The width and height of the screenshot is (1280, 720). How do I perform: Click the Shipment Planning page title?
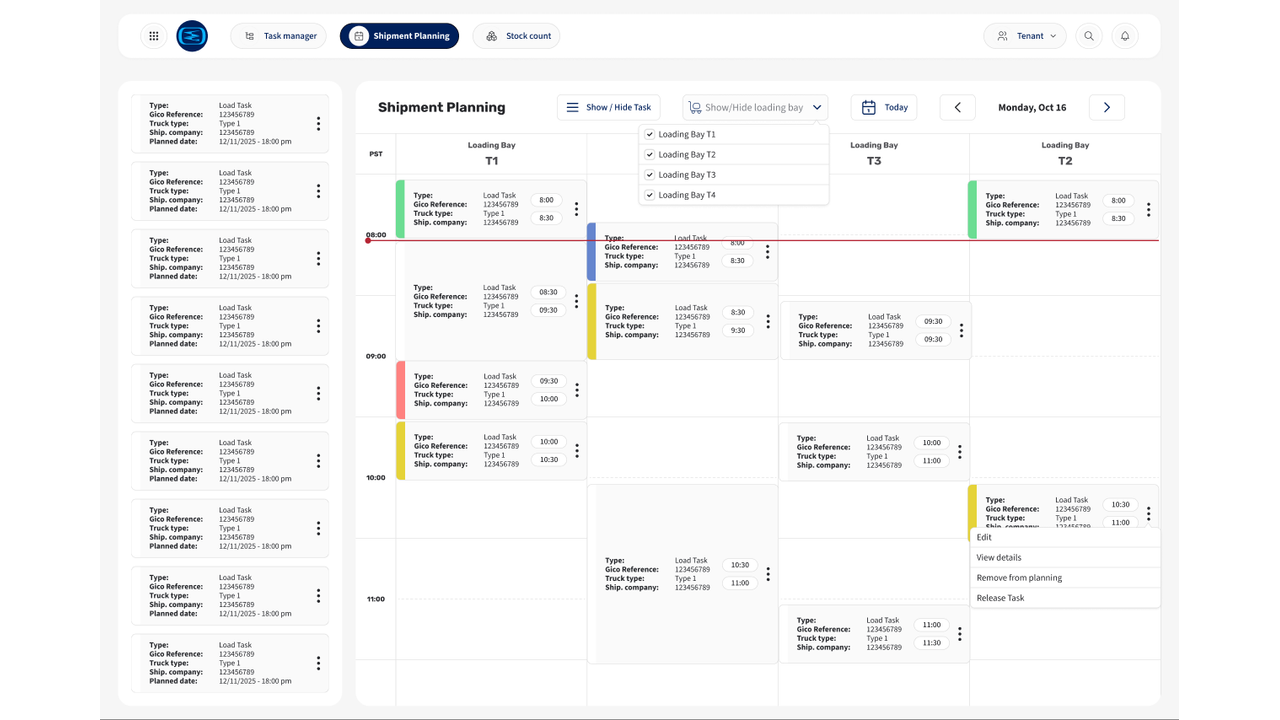click(442, 107)
